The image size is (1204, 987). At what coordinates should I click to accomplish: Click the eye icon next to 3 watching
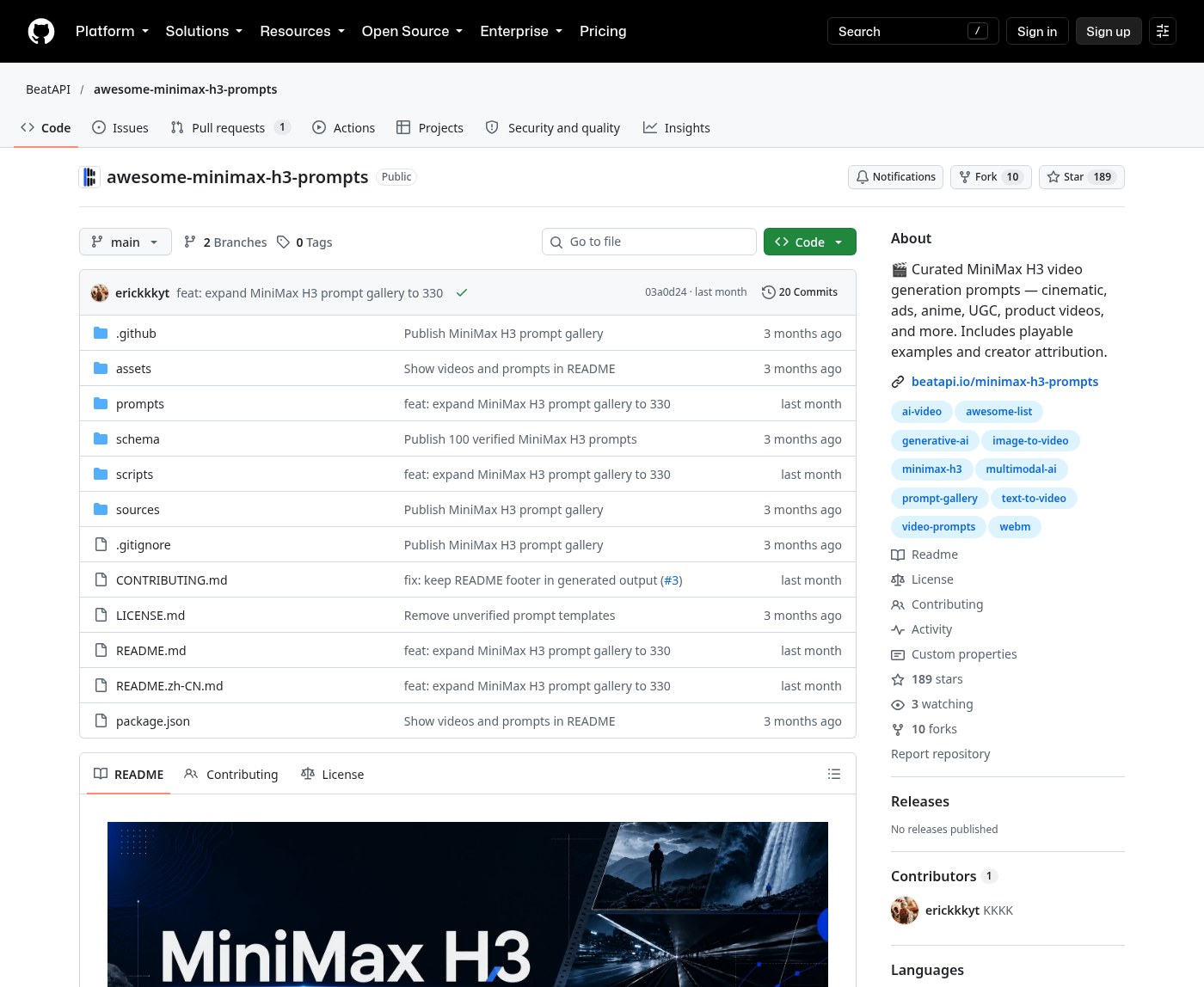[x=898, y=704]
